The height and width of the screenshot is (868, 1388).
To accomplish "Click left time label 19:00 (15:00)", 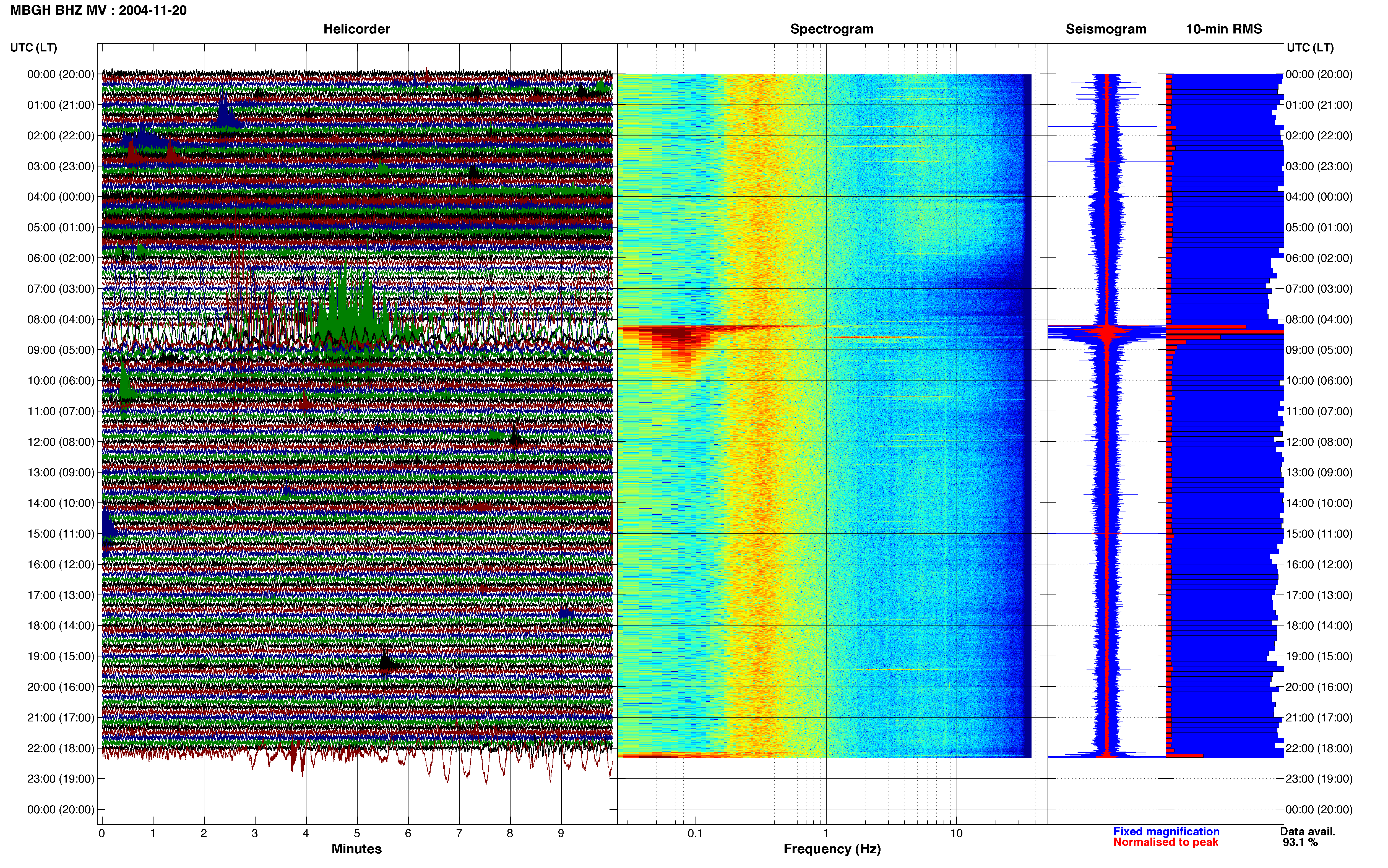I will point(61,656).
